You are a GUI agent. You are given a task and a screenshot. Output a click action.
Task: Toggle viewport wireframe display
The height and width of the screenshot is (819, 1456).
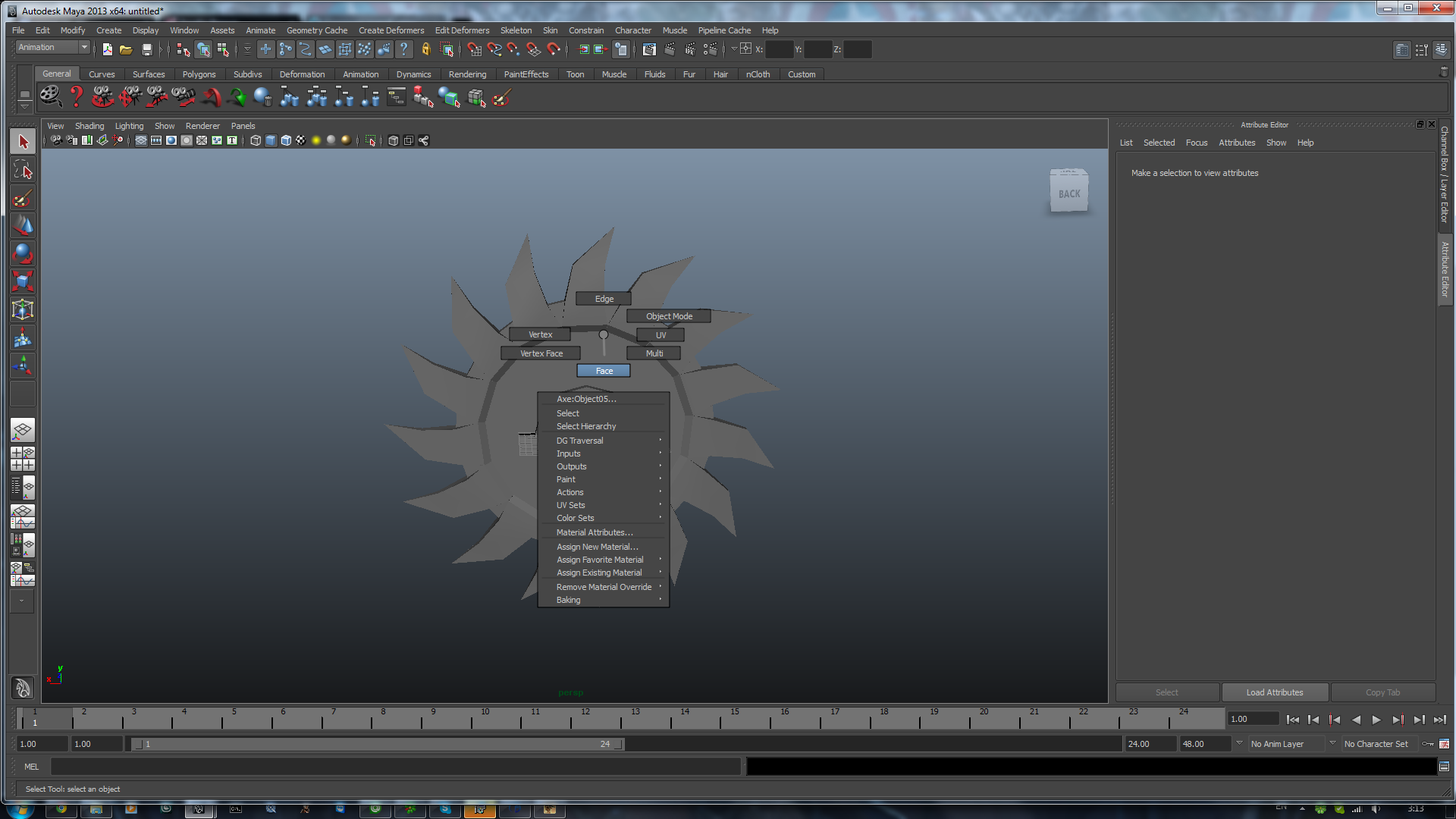pos(256,140)
